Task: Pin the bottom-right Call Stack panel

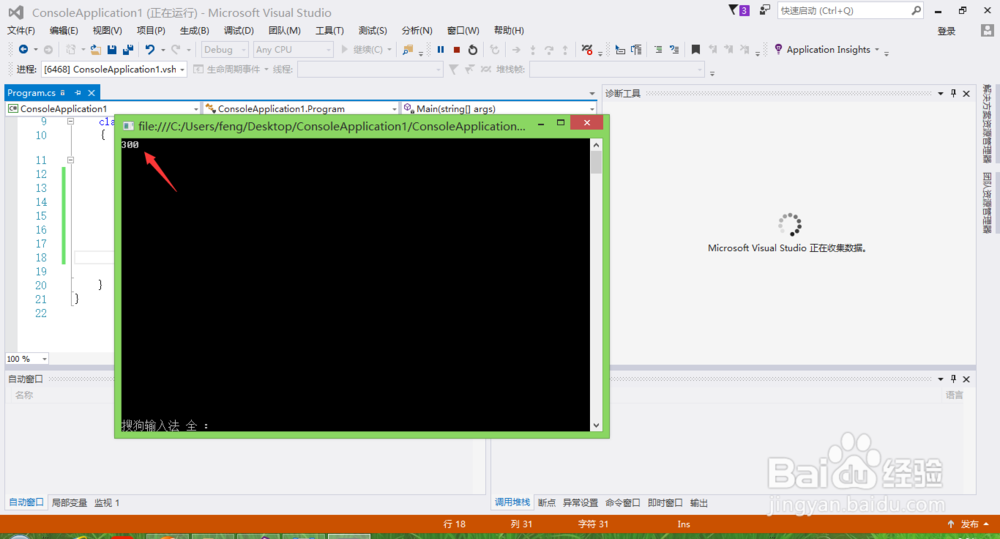Action: click(953, 379)
